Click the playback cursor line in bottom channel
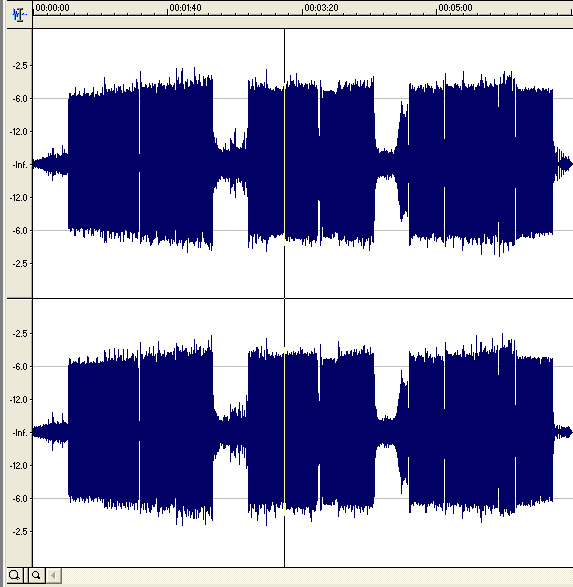 [284, 433]
